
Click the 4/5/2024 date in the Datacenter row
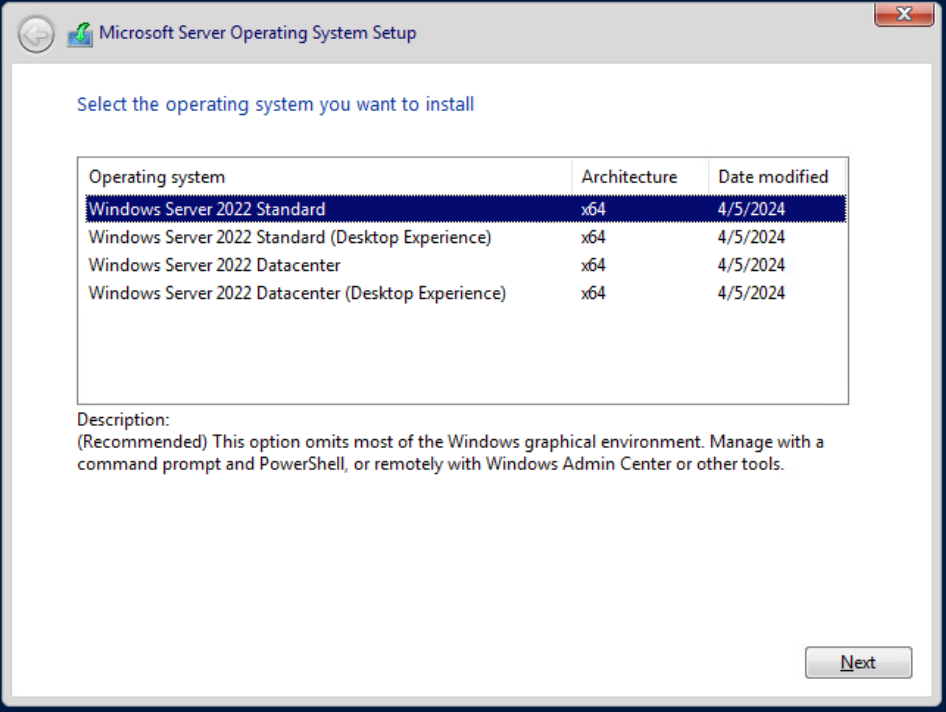tap(751, 265)
